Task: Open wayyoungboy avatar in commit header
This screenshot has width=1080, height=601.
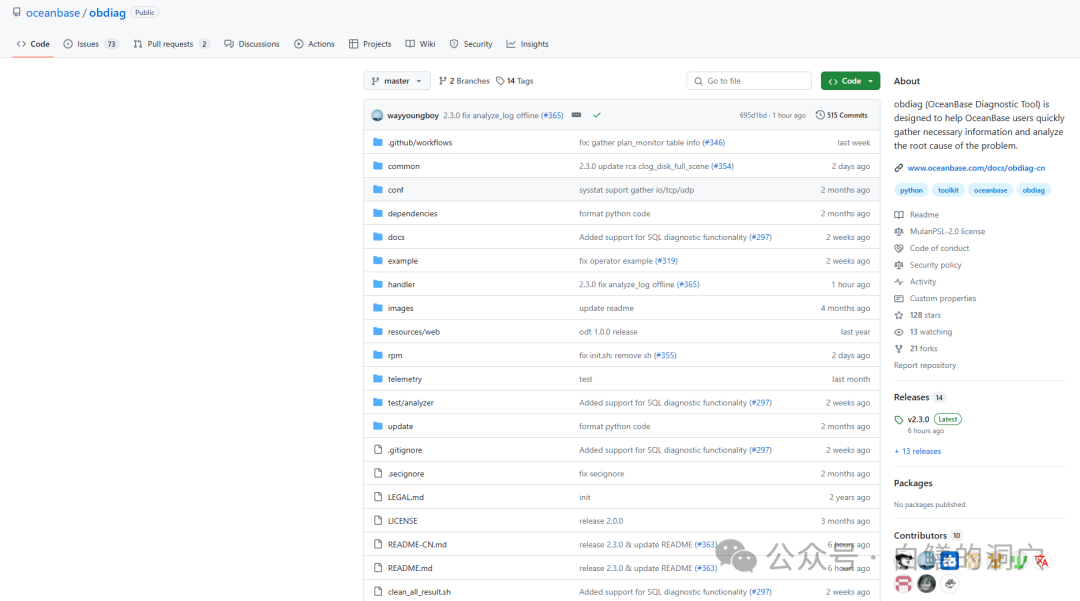Action: [x=377, y=116]
